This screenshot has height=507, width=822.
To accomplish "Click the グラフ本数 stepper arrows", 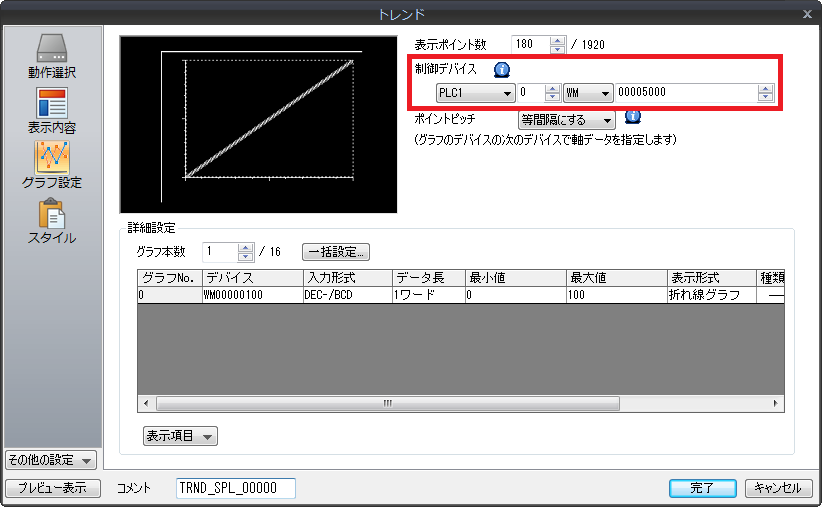I will coord(245,252).
